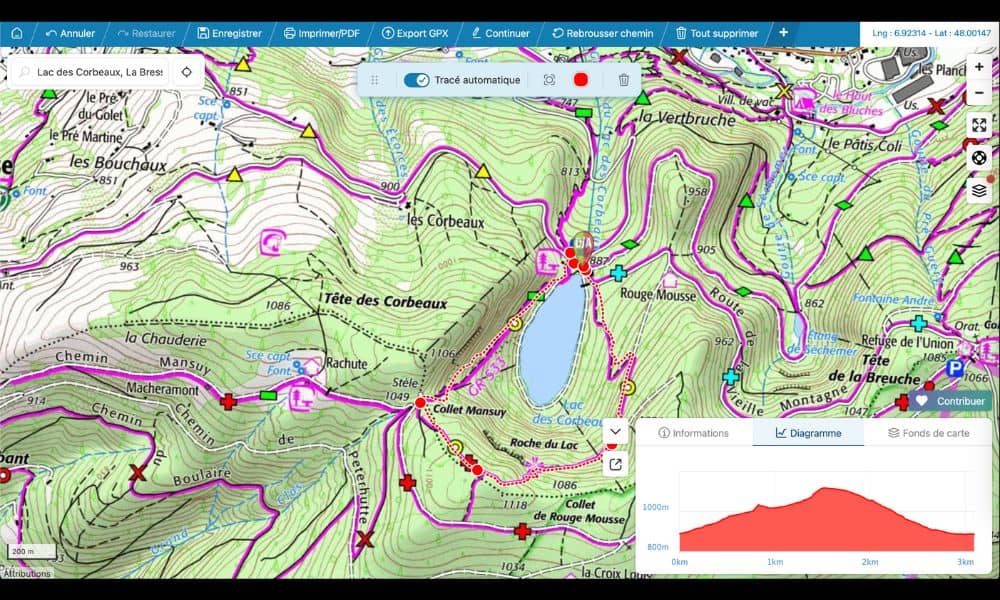Open Imprimer/PDF print option
The image size is (1000, 600).
coord(322,33)
